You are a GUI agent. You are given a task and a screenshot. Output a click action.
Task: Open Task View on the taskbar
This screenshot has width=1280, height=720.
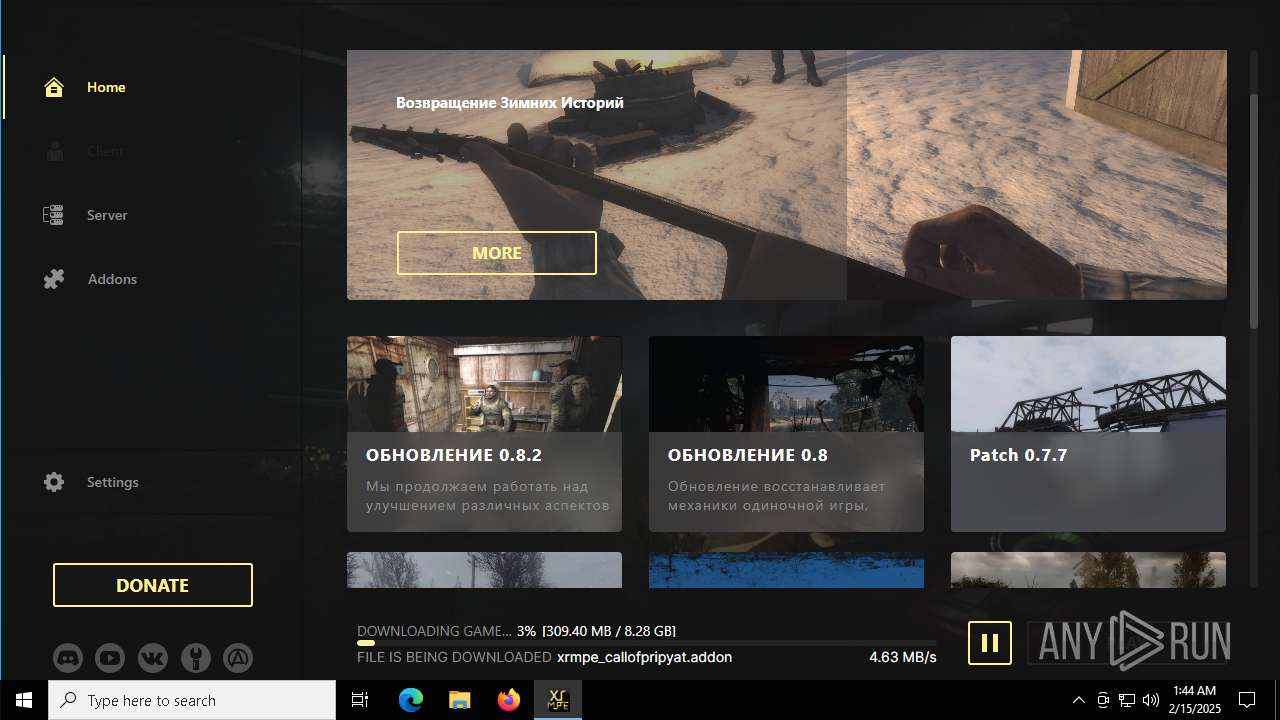360,700
